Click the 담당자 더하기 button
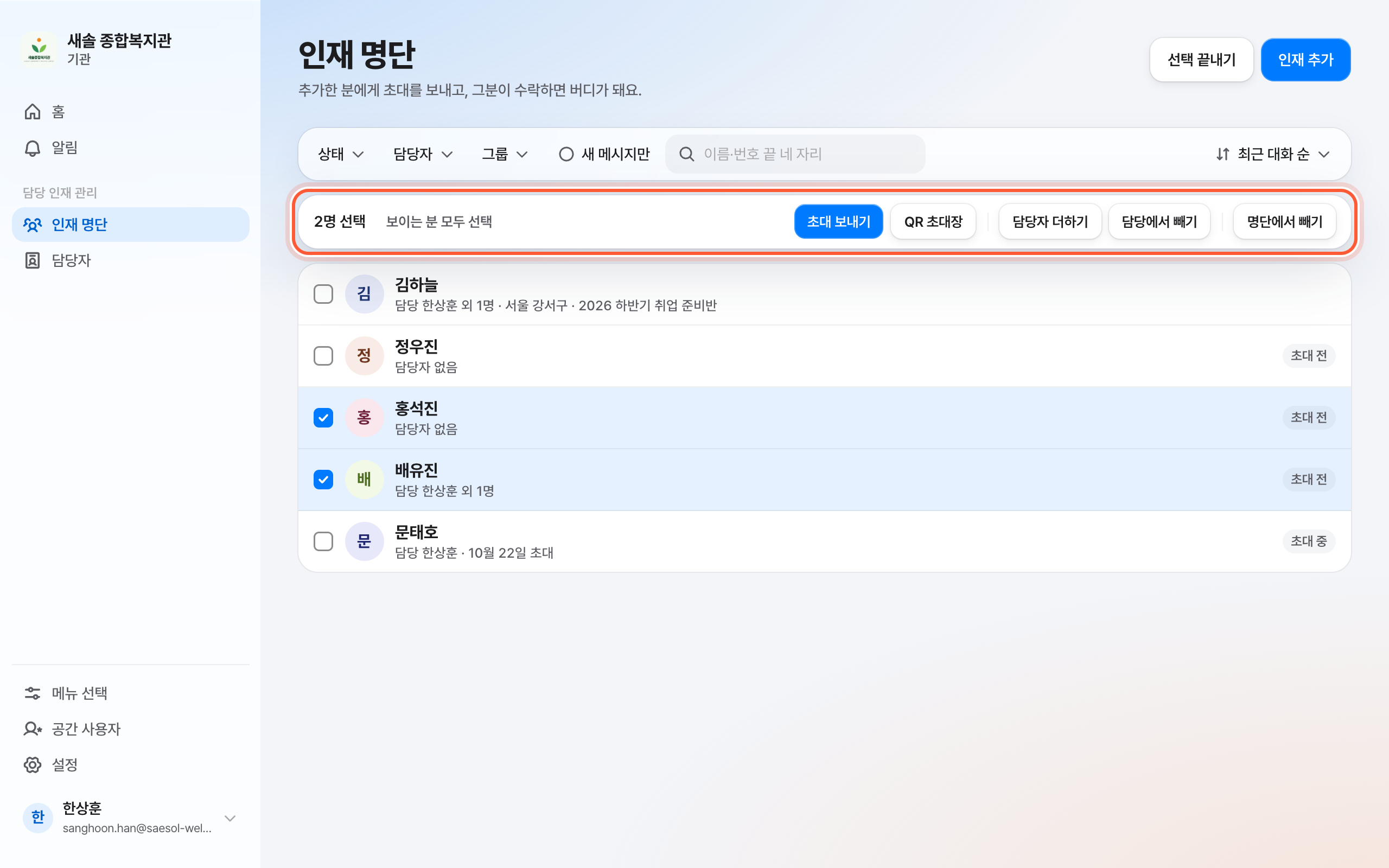1389x868 pixels. [1050, 221]
